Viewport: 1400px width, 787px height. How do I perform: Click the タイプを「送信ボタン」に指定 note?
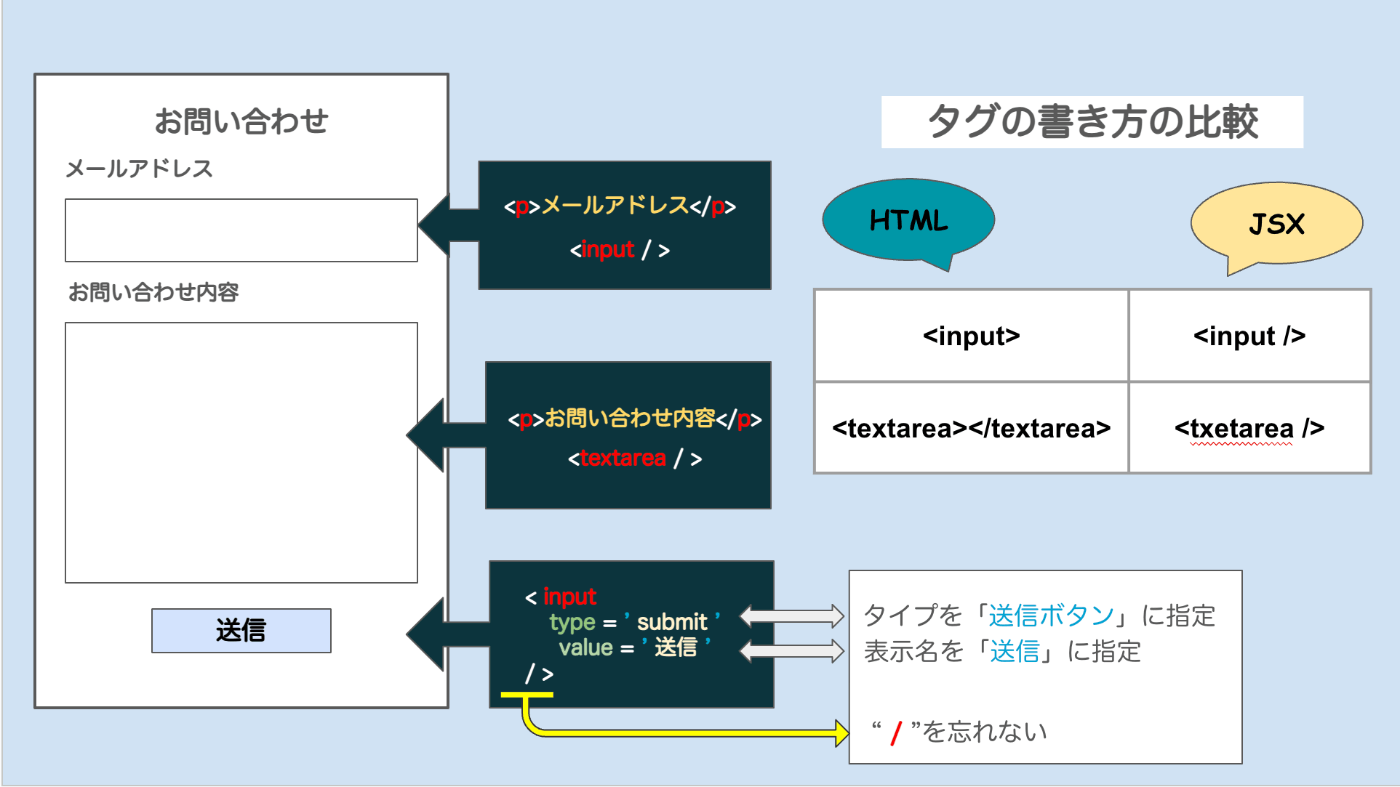click(x=1039, y=615)
